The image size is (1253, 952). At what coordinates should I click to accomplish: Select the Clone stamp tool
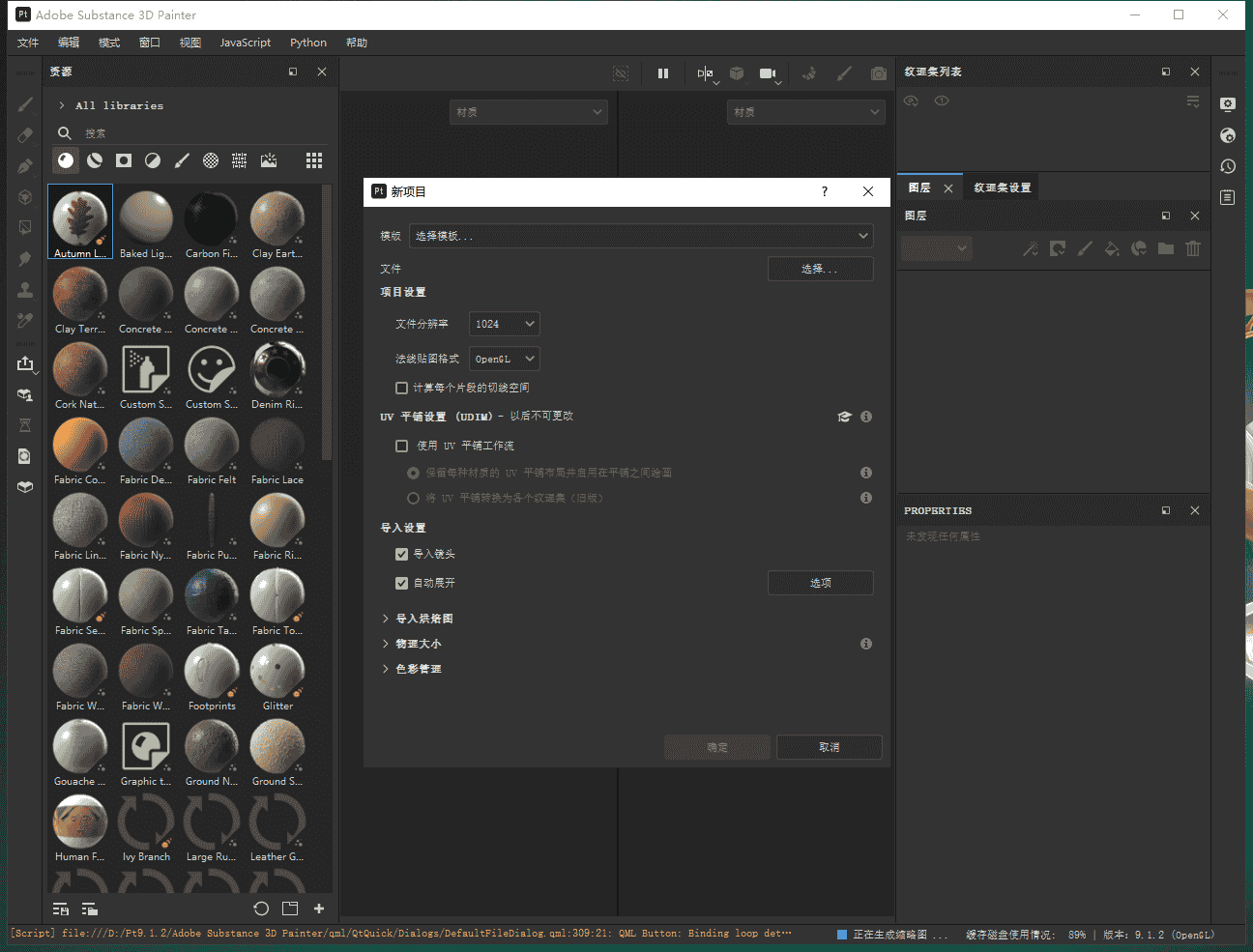[x=25, y=290]
